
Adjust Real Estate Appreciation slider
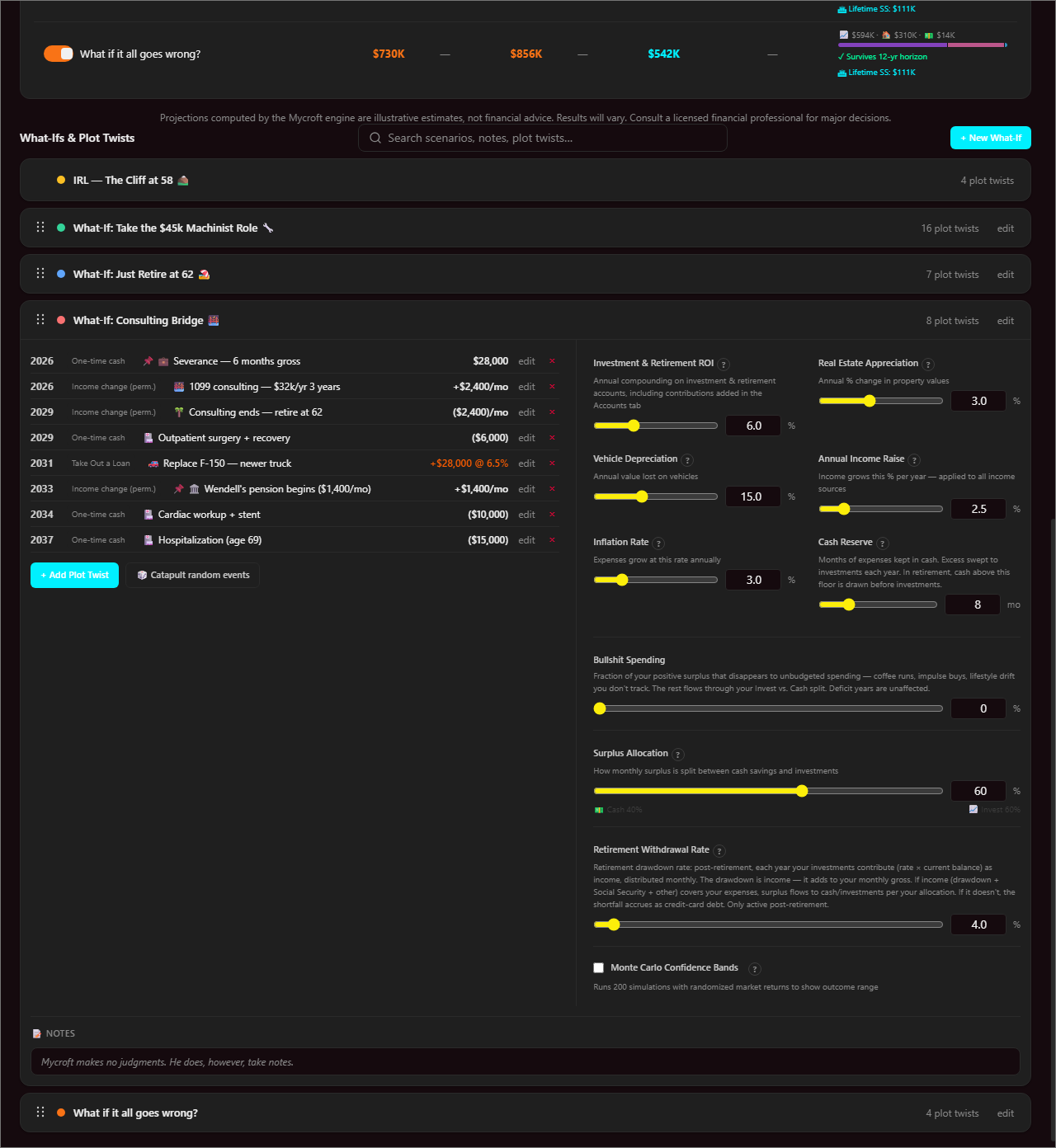coord(880,401)
